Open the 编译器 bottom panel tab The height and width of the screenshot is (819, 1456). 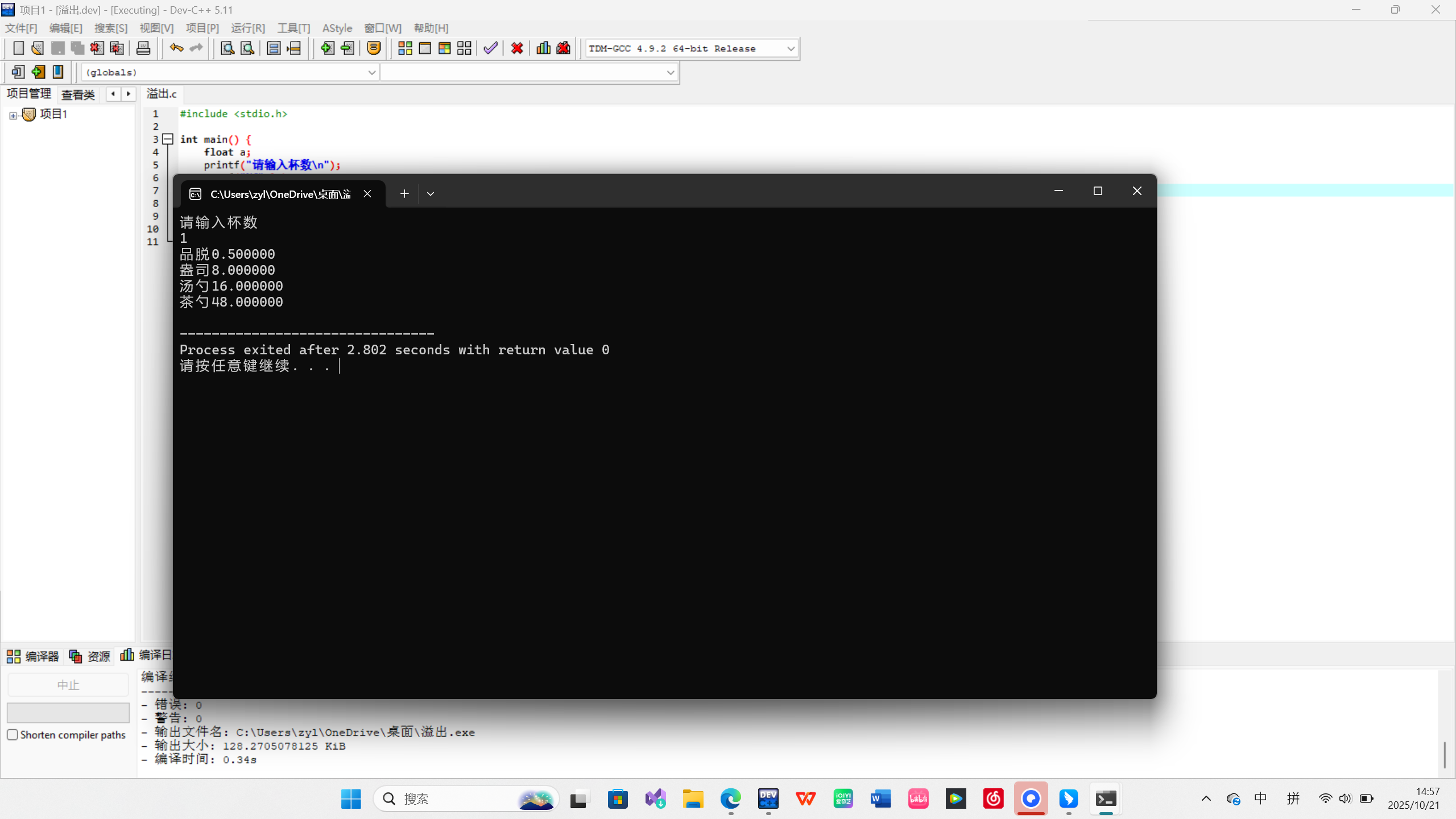(x=33, y=656)
